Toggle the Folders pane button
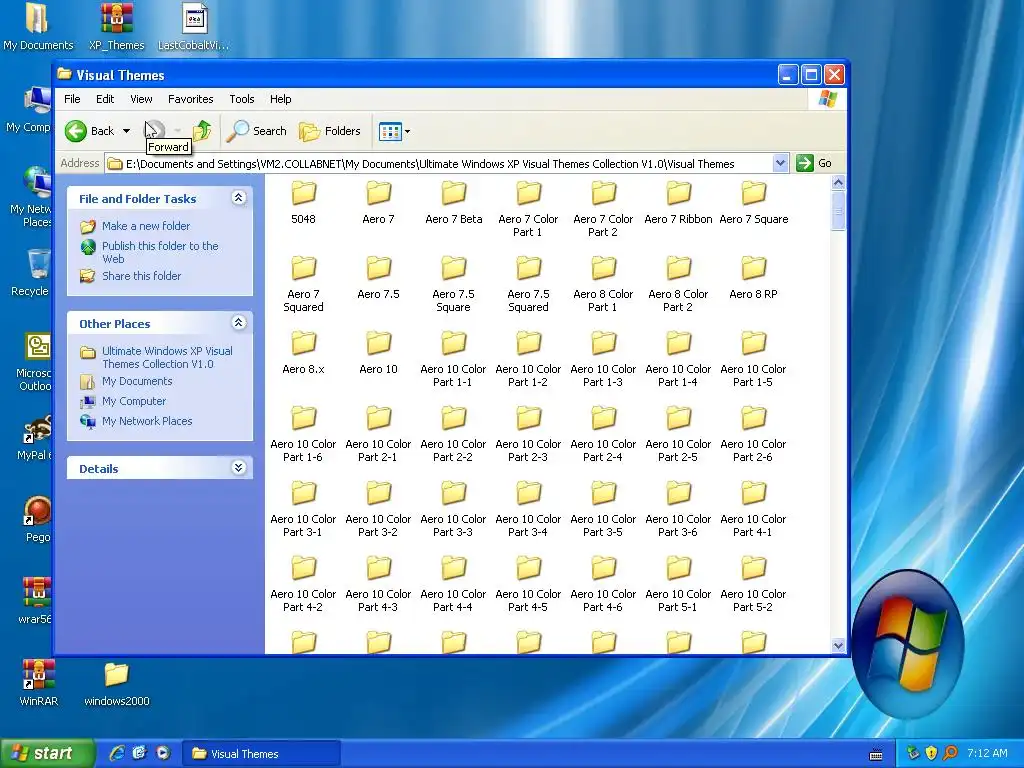Viewport: 1024px width, 768px height. pyautogui.click(x=330, y=131)
